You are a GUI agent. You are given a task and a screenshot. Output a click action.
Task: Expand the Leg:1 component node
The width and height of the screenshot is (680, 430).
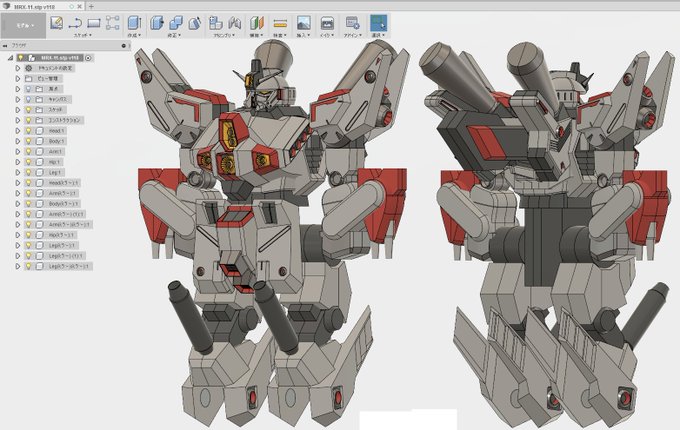coord(18,172)
